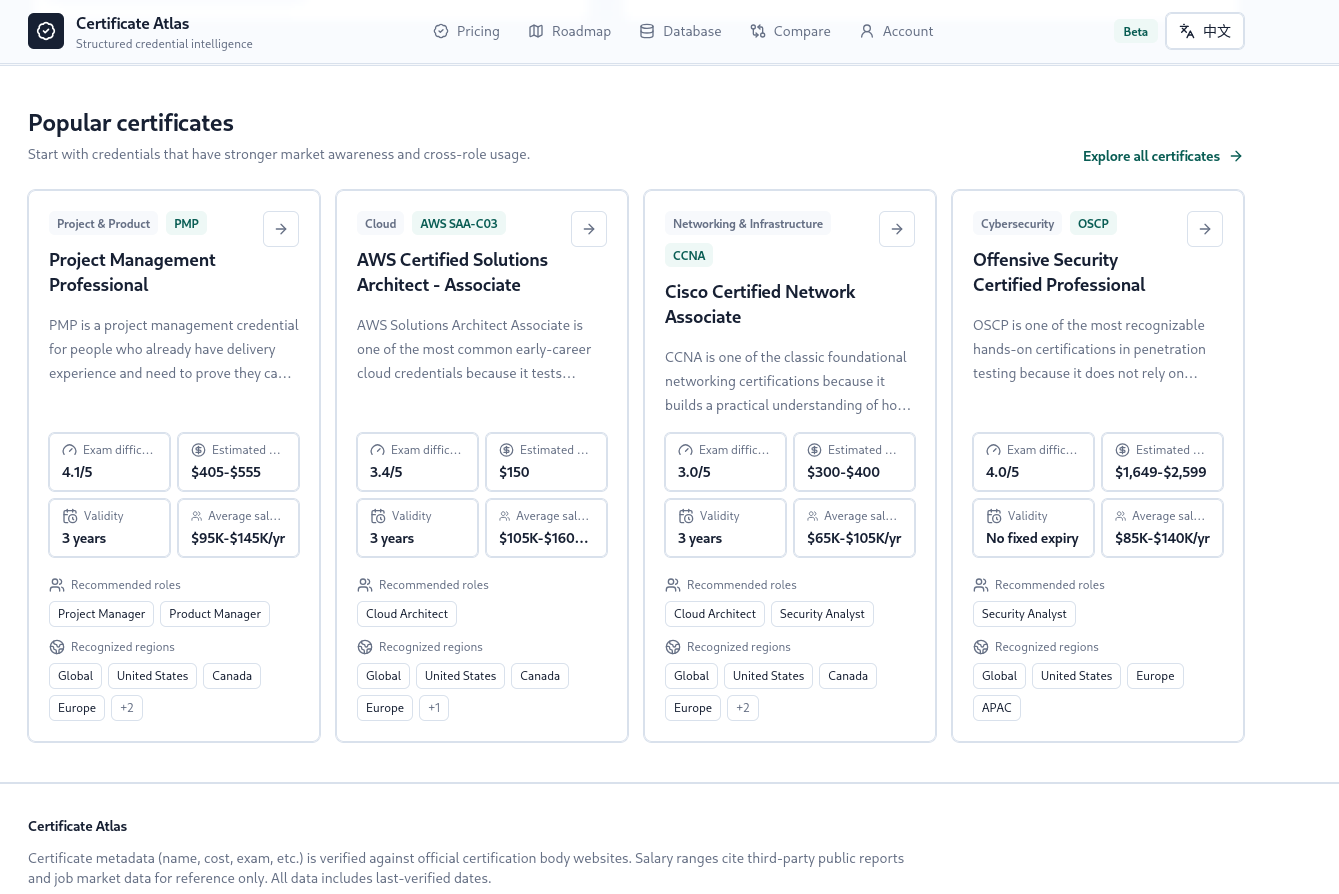Click the OSCP exam difficulty gauge icon

[993, 450]
